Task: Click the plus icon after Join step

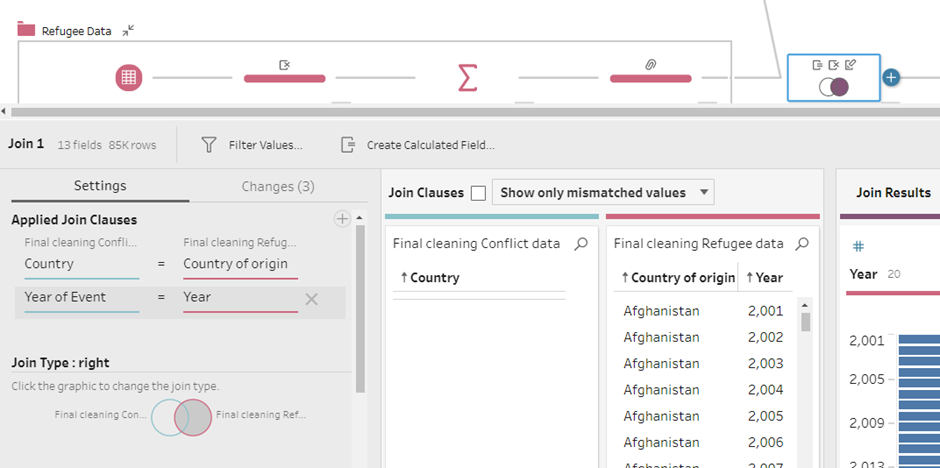Action: [x=892, y=77]
